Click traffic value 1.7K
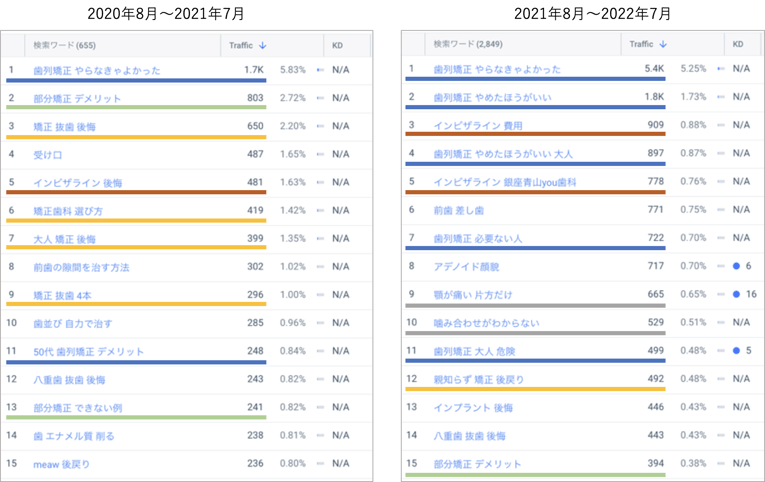765x482 pixels. coord(254,70)
